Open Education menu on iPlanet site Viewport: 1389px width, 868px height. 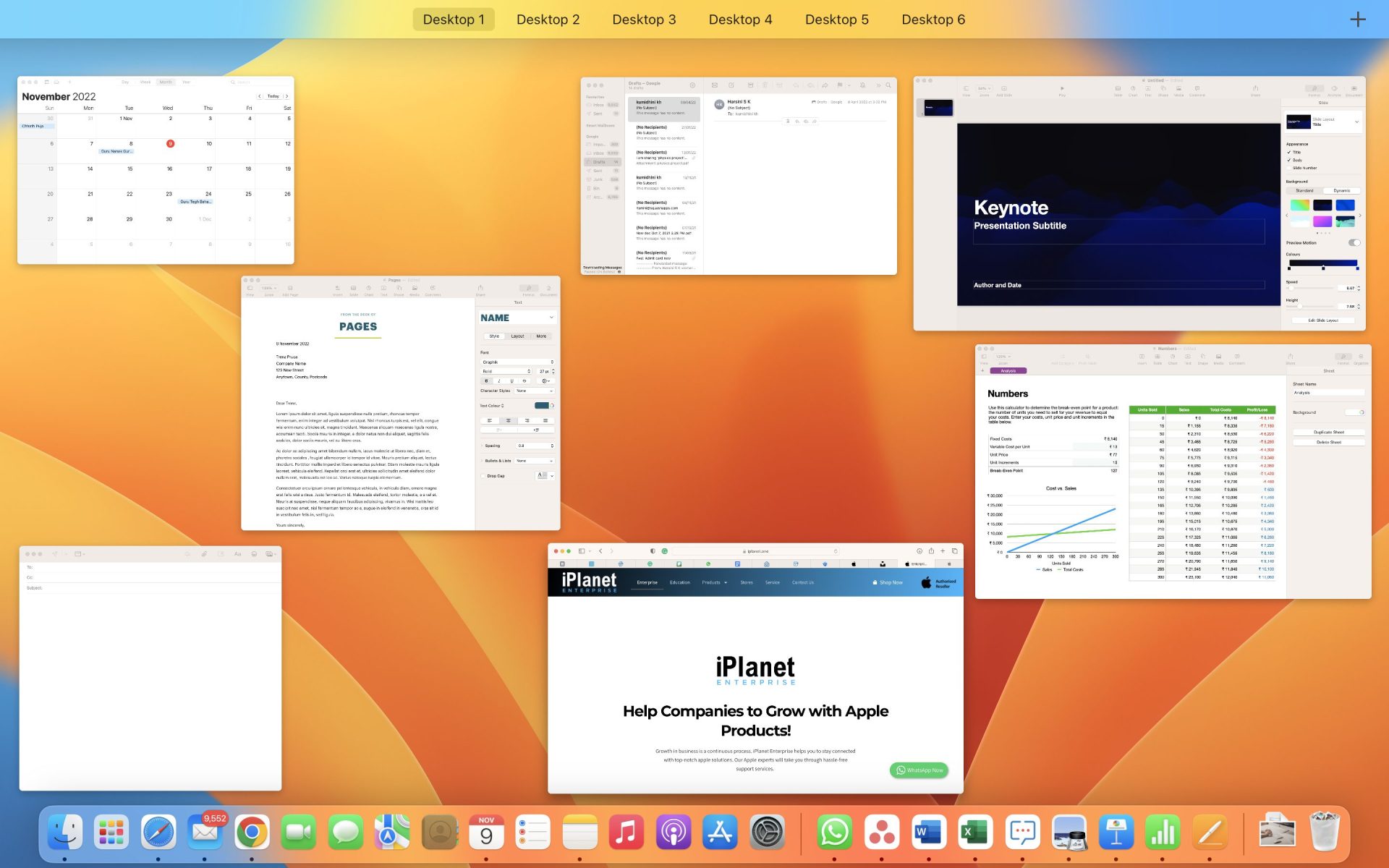point(679,582)
